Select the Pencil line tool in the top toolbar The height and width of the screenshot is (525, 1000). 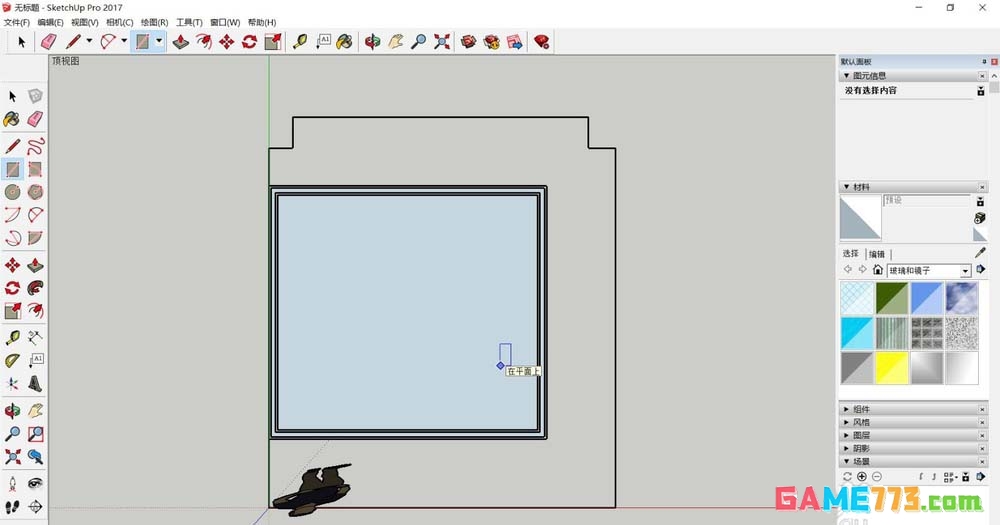pyautogui.click(x=73, y=42)
